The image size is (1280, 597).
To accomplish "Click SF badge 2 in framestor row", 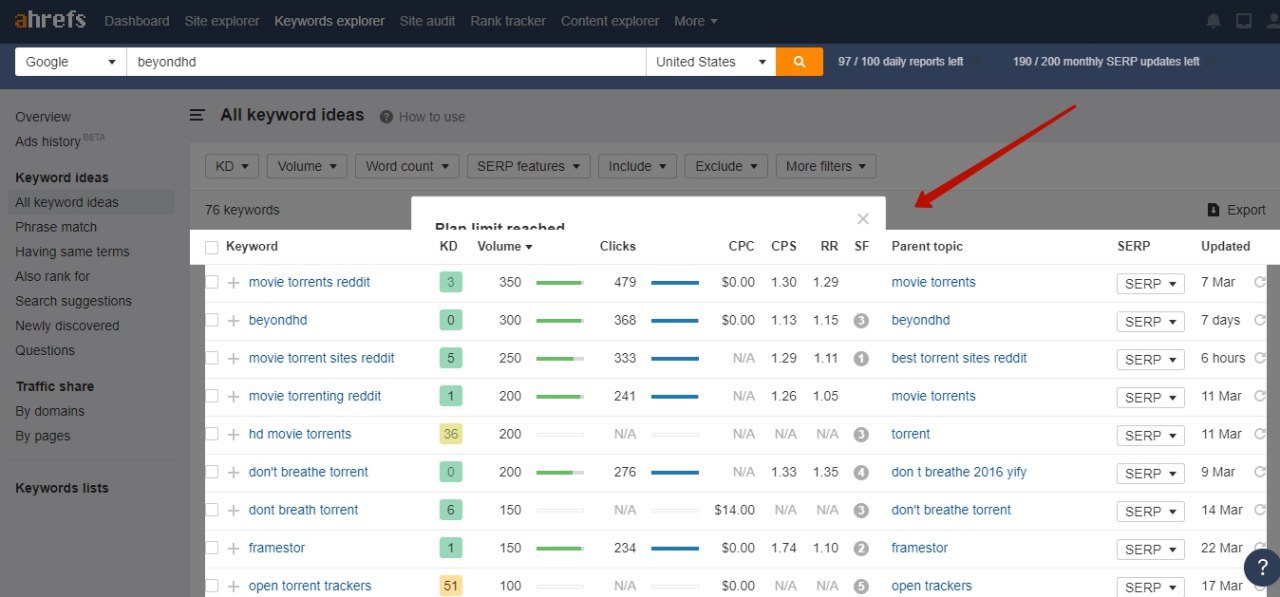I will [x=861, y=549].
